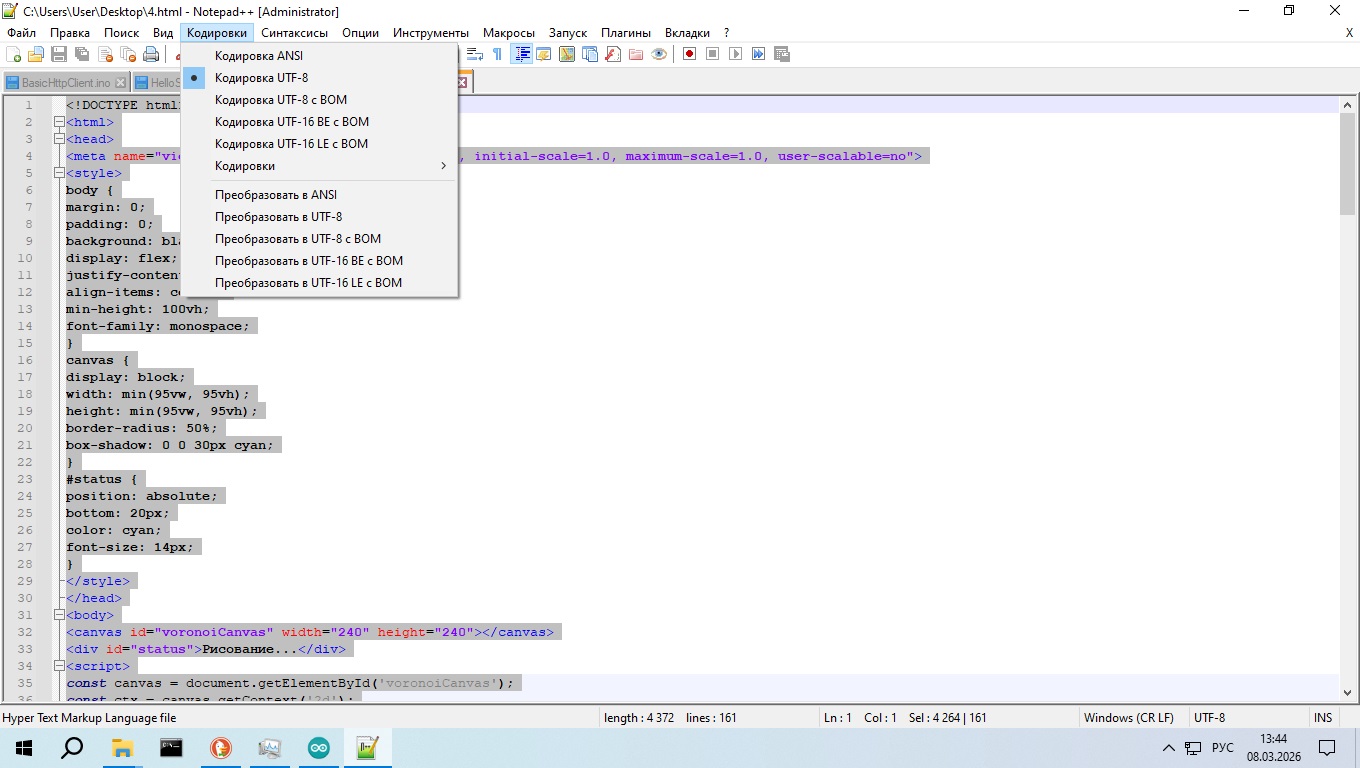Collapse the html tag fold marker
1360x768 pixels.
click(59, 122)
